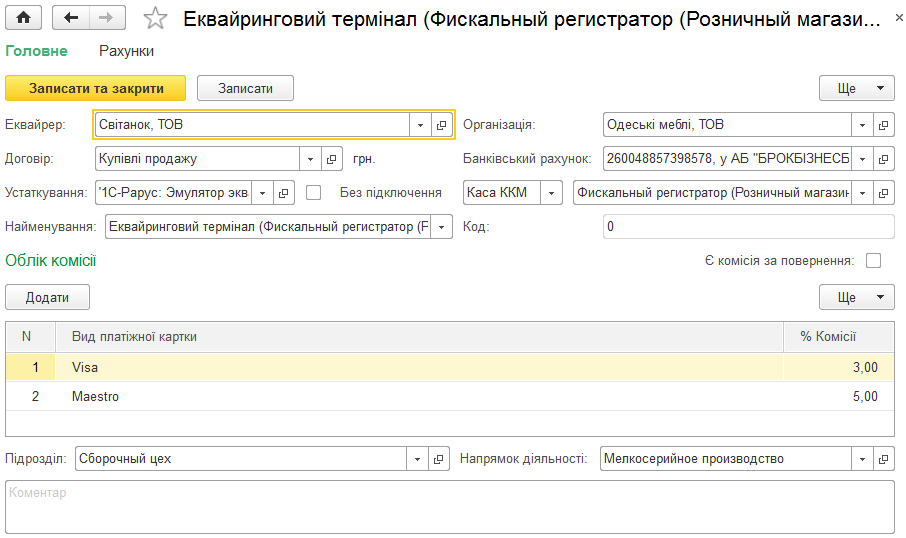Image resolution: width=906 pixels, height=538 pixels.
Task: Expand Договір dropdown list
Action: coord(310,159)
